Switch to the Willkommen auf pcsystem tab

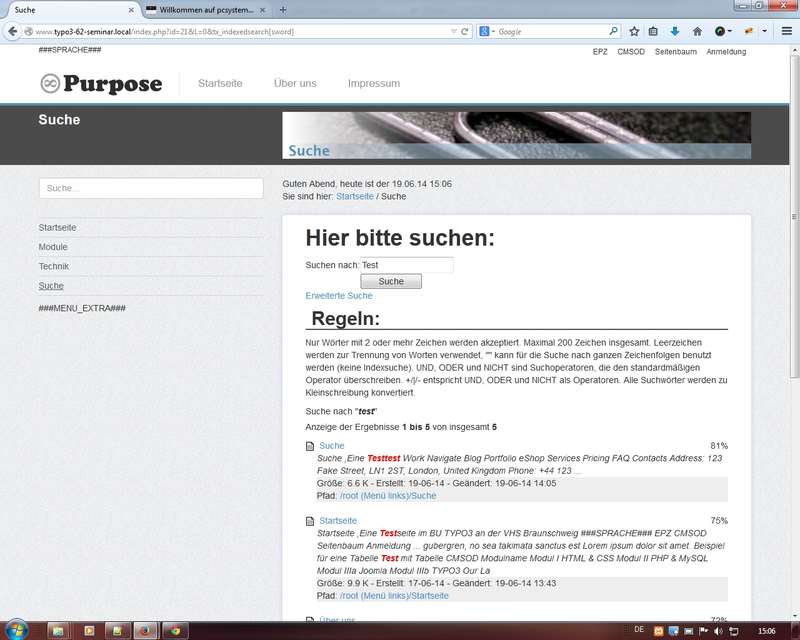coord(206,10)
